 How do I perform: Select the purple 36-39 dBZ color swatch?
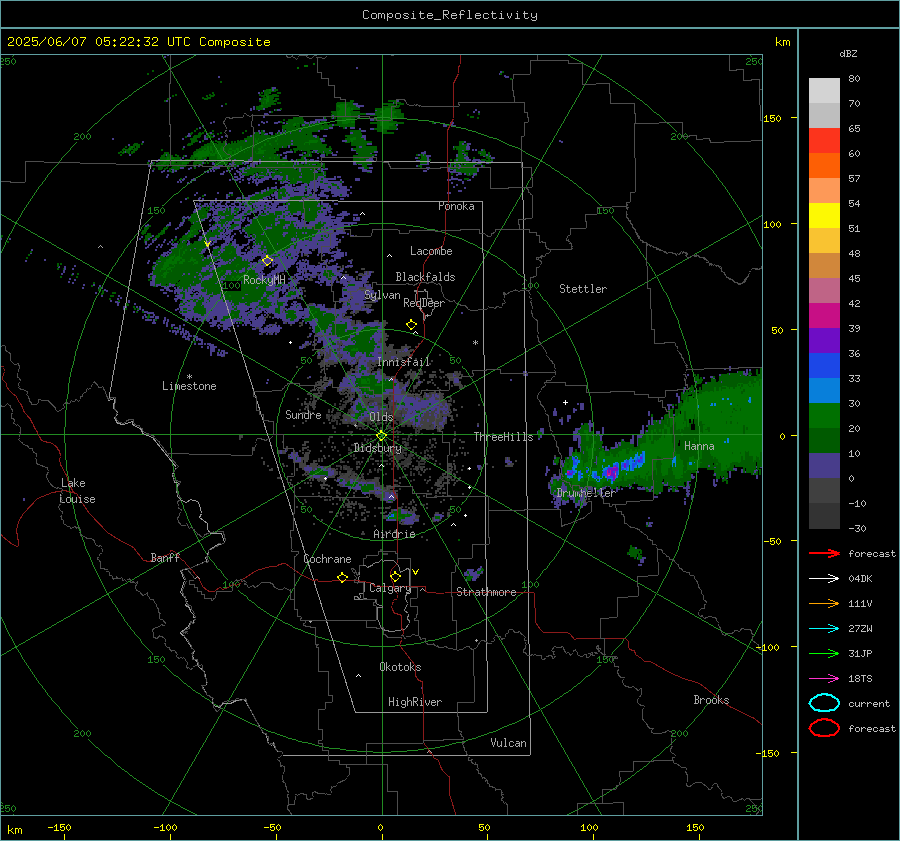pyautogui.click(x=824, y=341)
